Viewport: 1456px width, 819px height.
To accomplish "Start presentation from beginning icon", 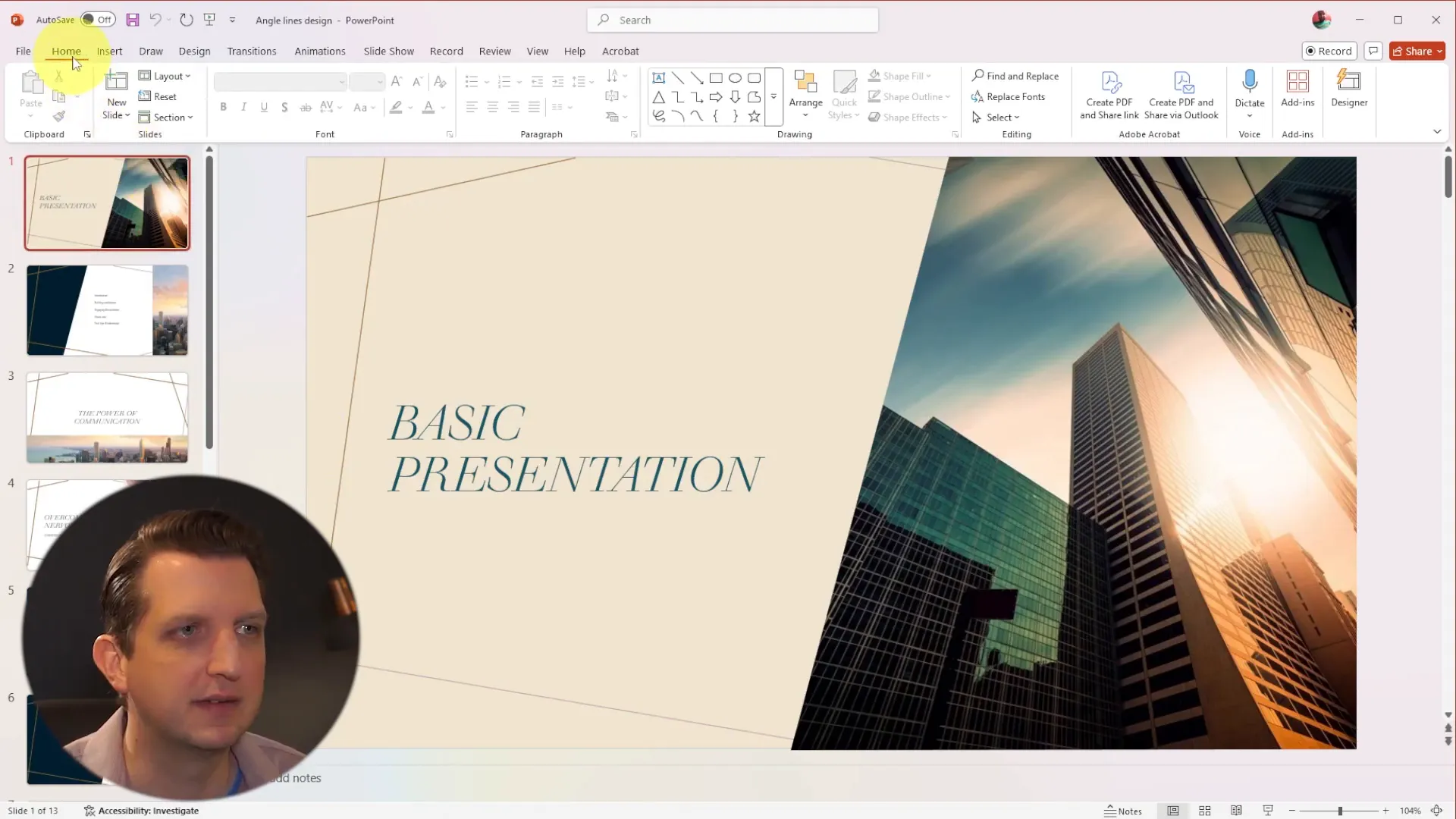I will [209, 20].
